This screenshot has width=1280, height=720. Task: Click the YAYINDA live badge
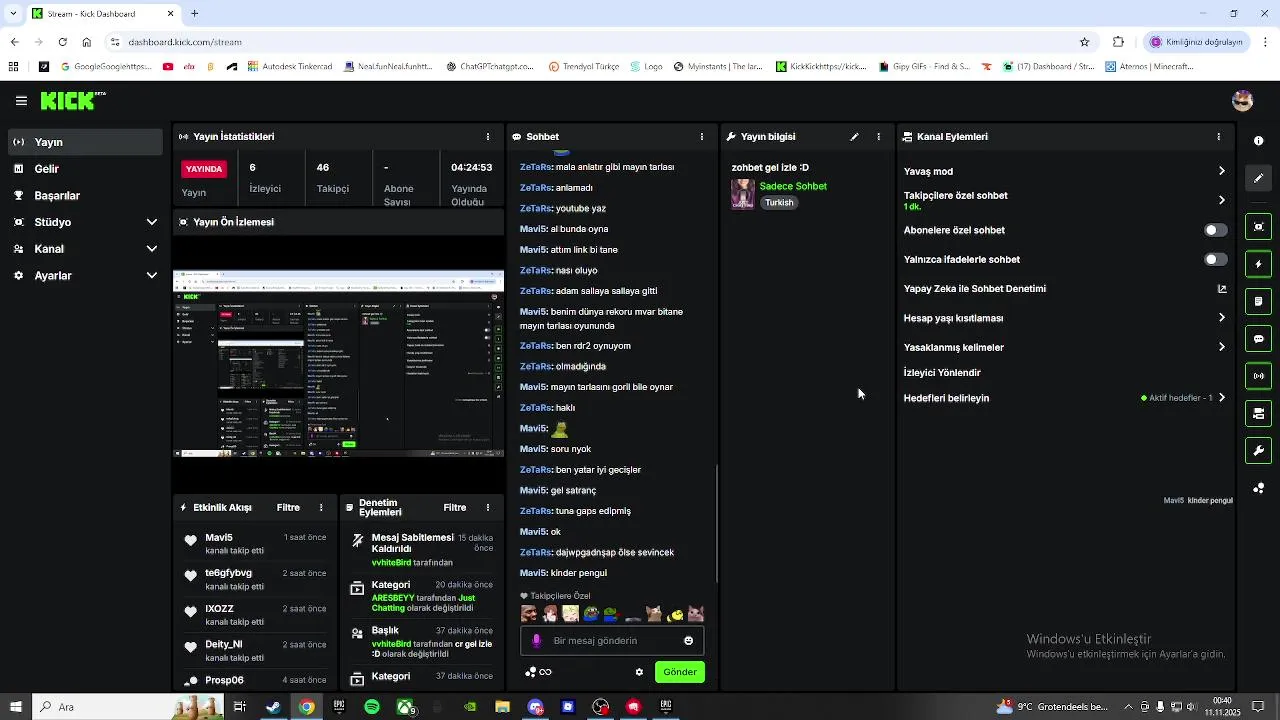pyautogui.click(x=204, y=169)
